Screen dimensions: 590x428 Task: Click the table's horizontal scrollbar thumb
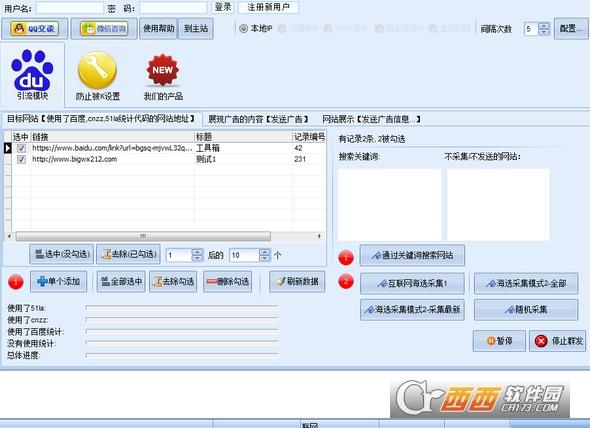(143, 236)
